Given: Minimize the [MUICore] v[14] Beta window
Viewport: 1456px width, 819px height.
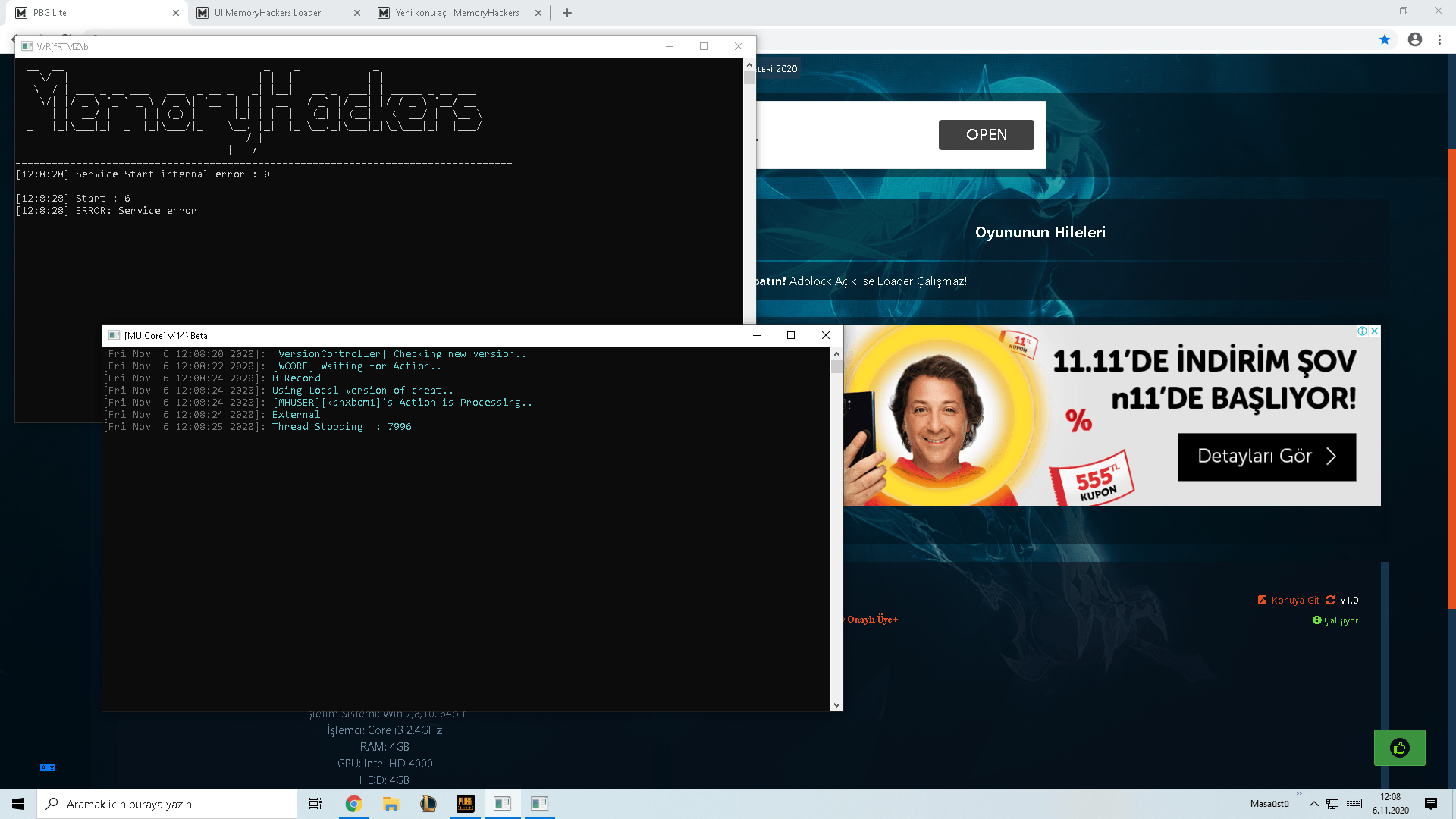Looking at the screenshot, I should point(757,335).
